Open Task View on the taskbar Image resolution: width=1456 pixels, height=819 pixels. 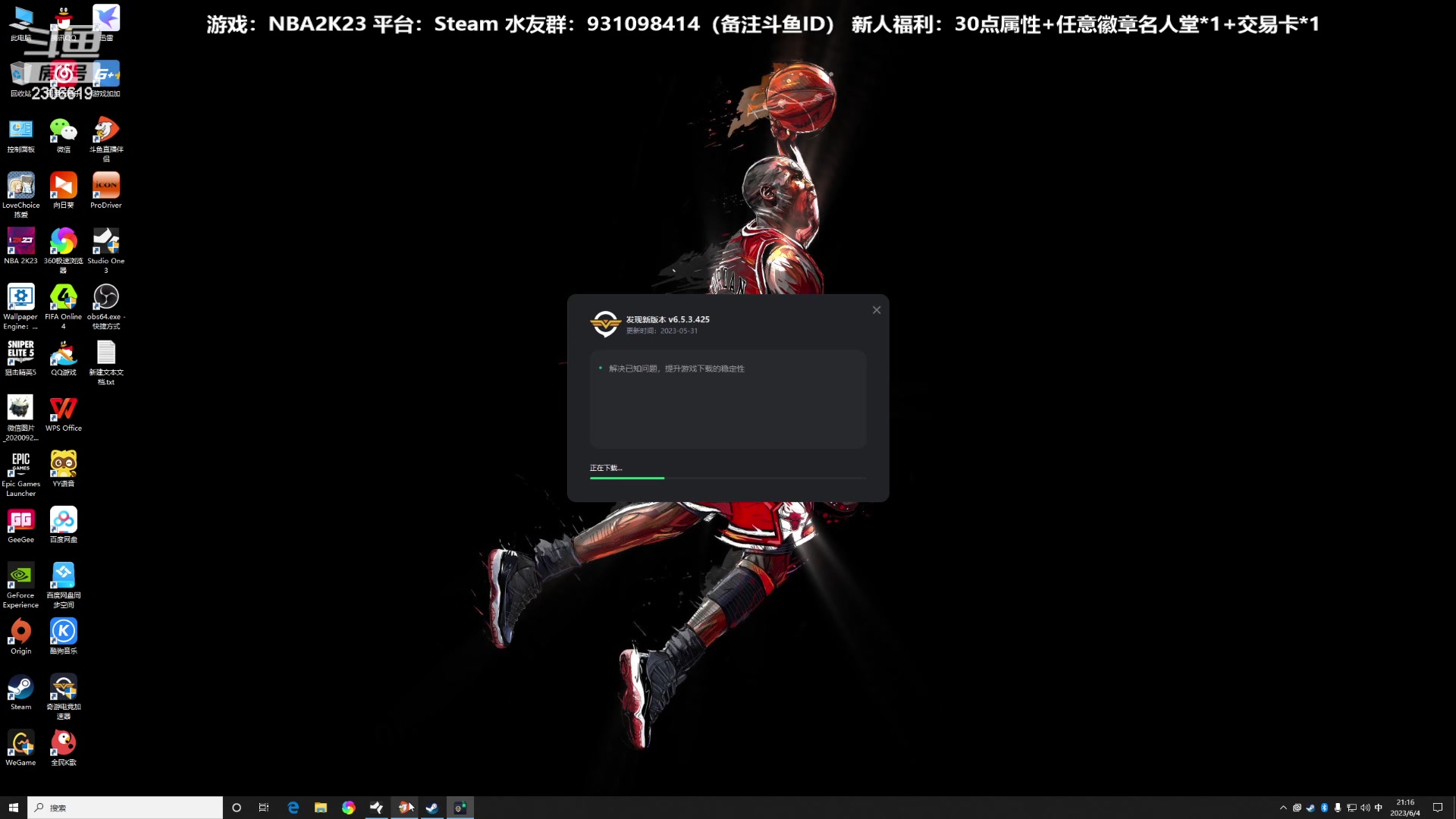point(264,808)
